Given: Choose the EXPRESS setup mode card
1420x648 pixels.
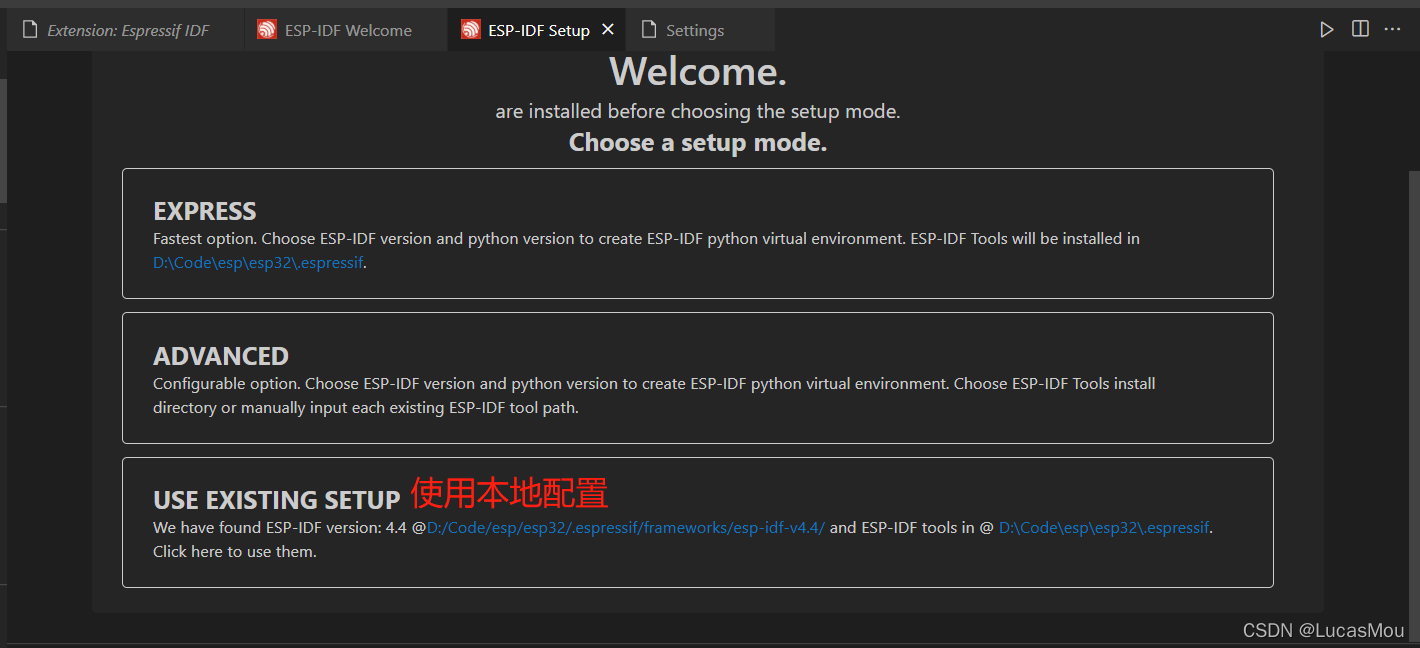Looking at the screenshot, I should pos(697,233).
